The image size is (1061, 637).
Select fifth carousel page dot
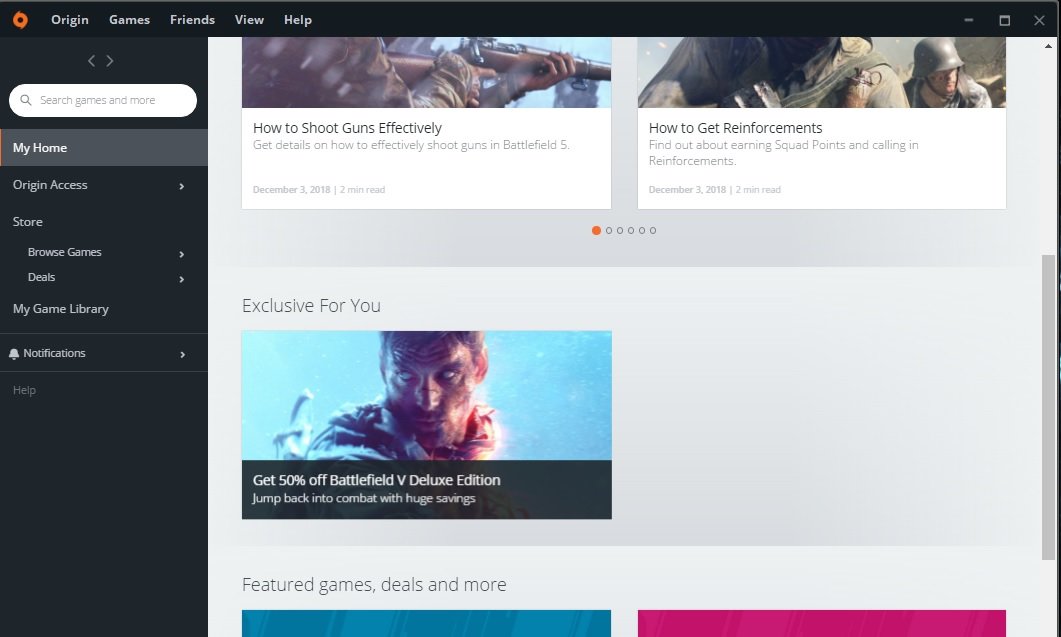click(642, 230)
